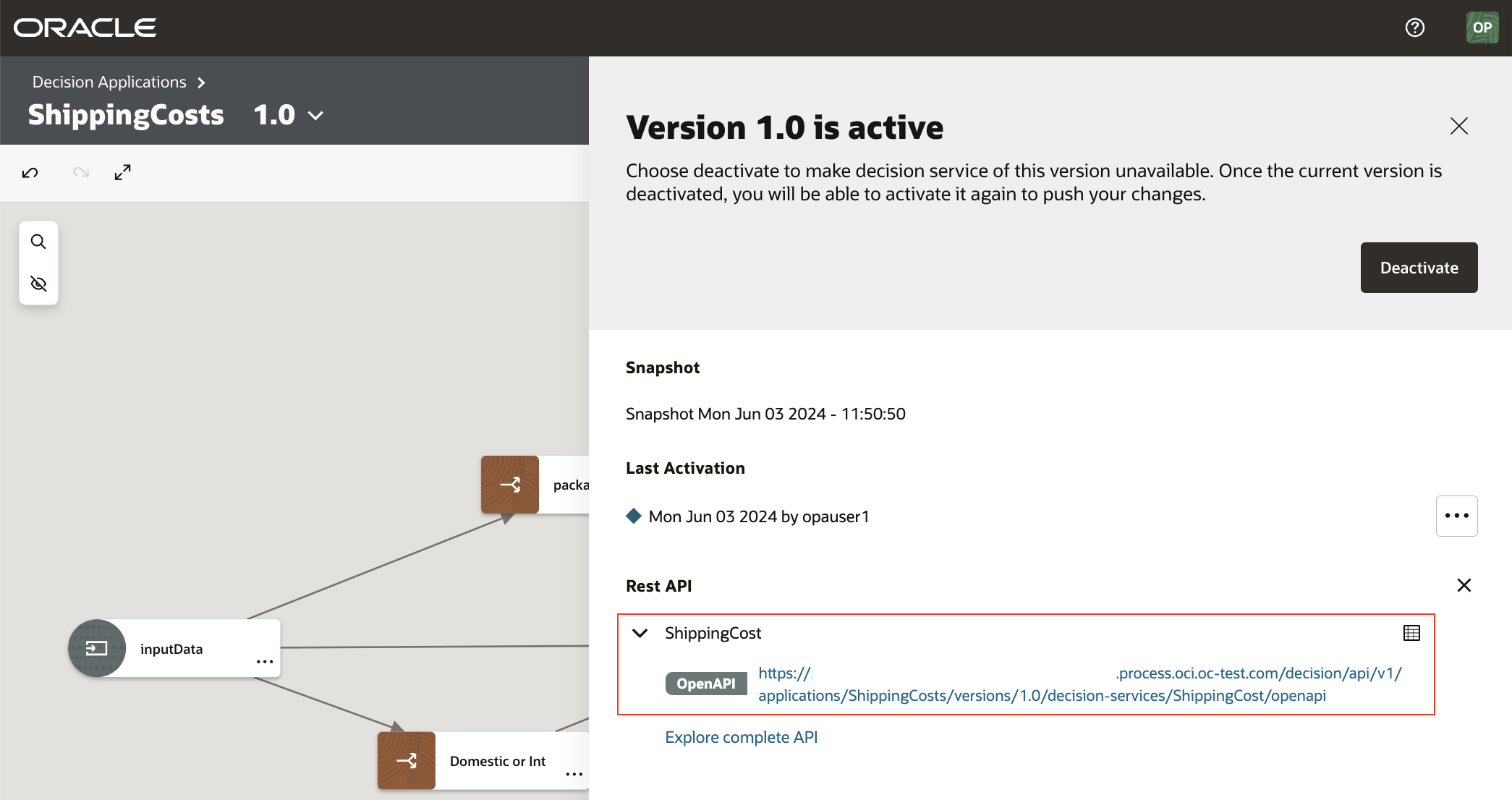Click the undo icon above the canvas

30,172
